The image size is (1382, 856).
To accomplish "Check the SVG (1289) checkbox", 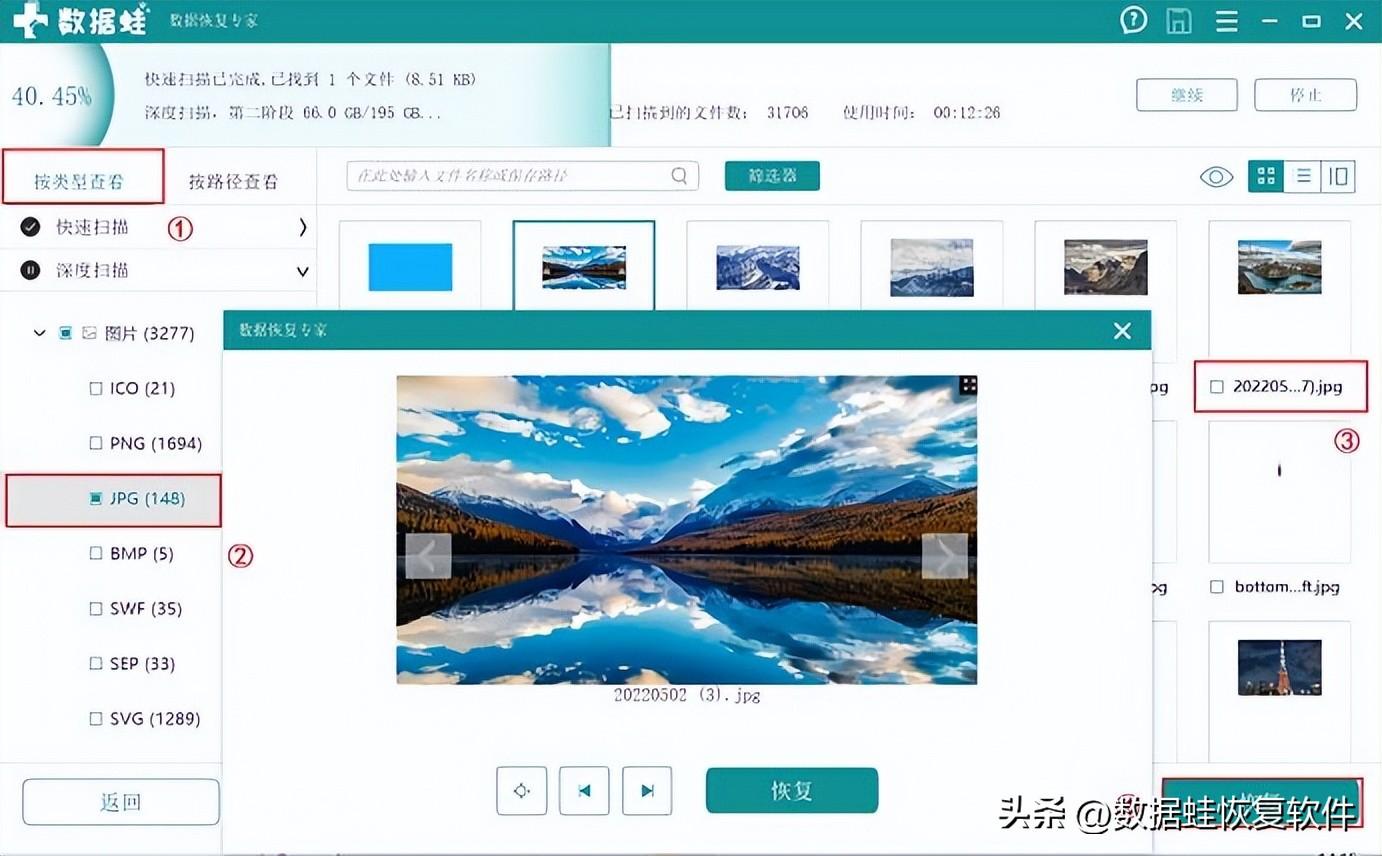I will 96,718.
